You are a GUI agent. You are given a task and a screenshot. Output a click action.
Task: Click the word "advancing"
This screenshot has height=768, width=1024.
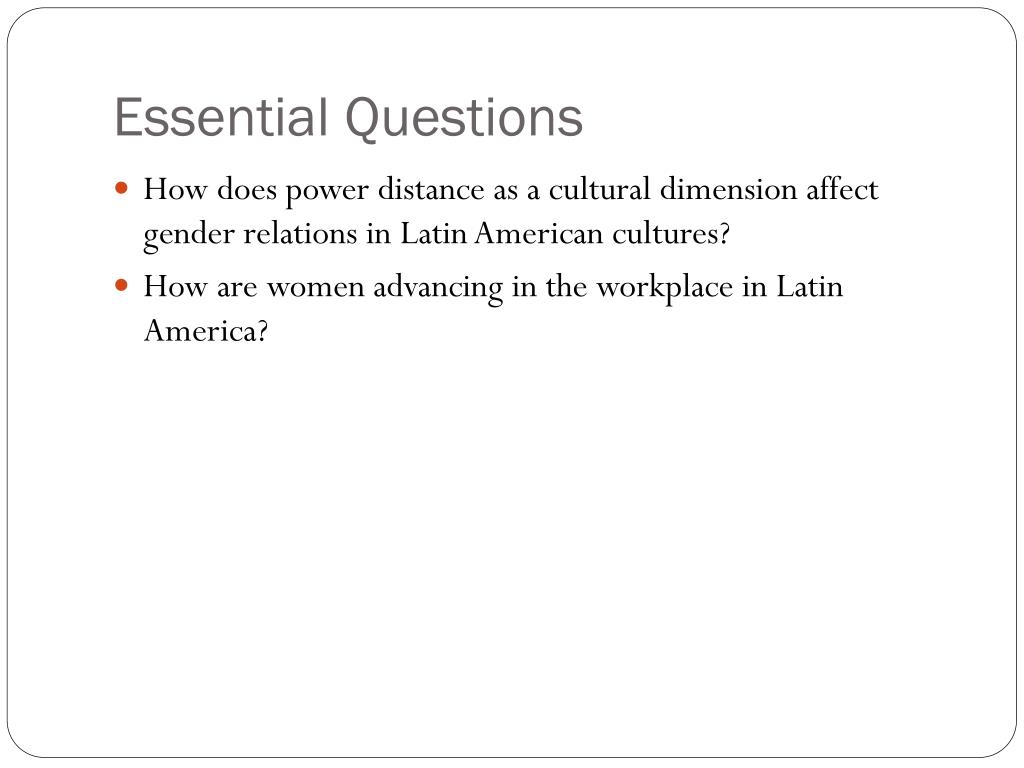(x=438, y=288)
